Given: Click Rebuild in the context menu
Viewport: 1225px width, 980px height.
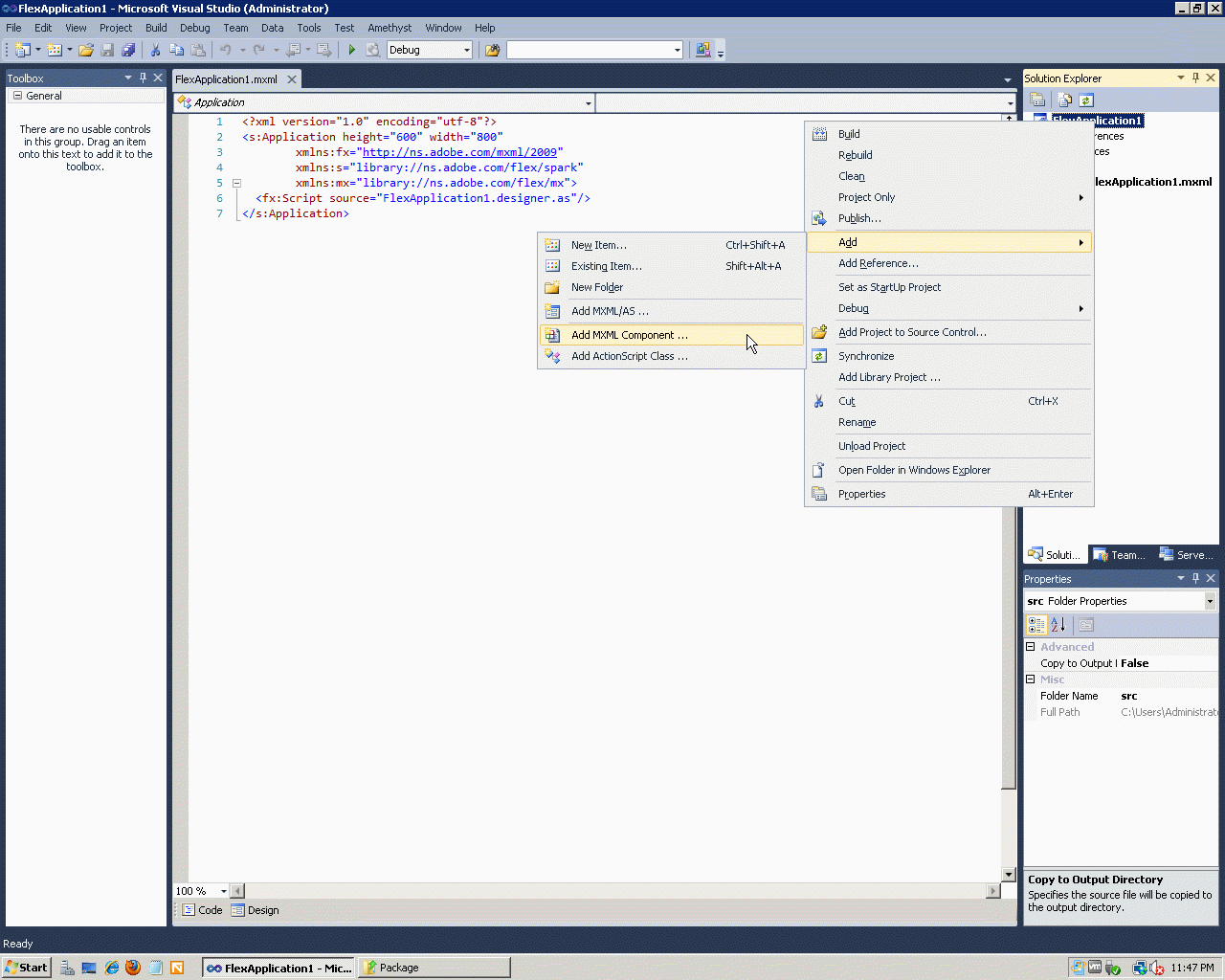Looking at the screenshot, I should click(949, 155).
